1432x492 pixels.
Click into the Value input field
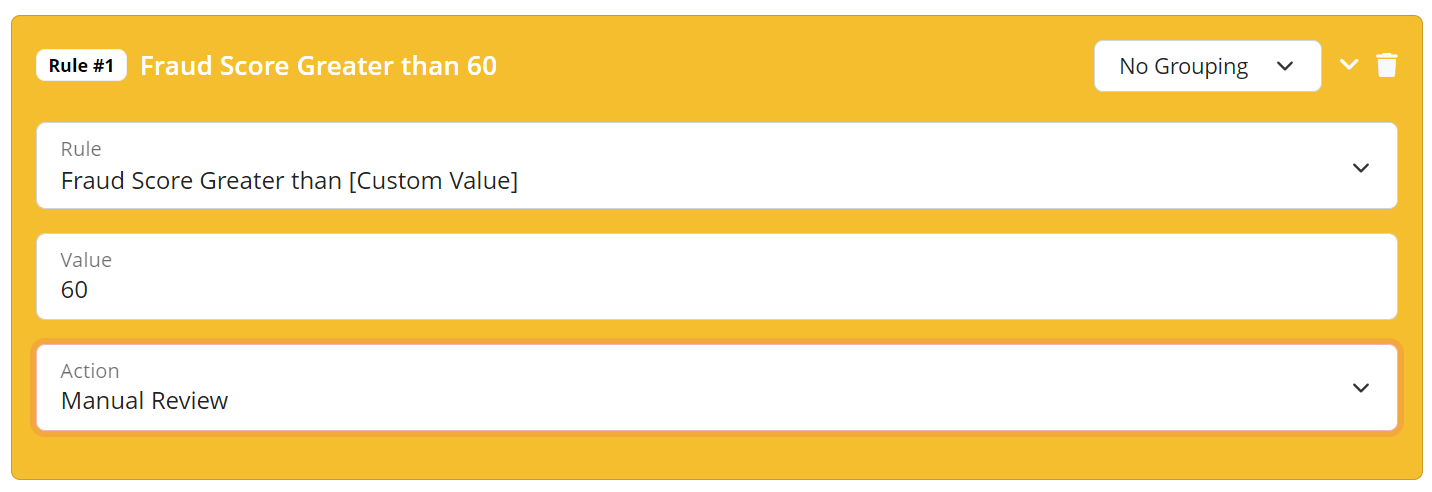pyautogui.click(x=717, y=277)
